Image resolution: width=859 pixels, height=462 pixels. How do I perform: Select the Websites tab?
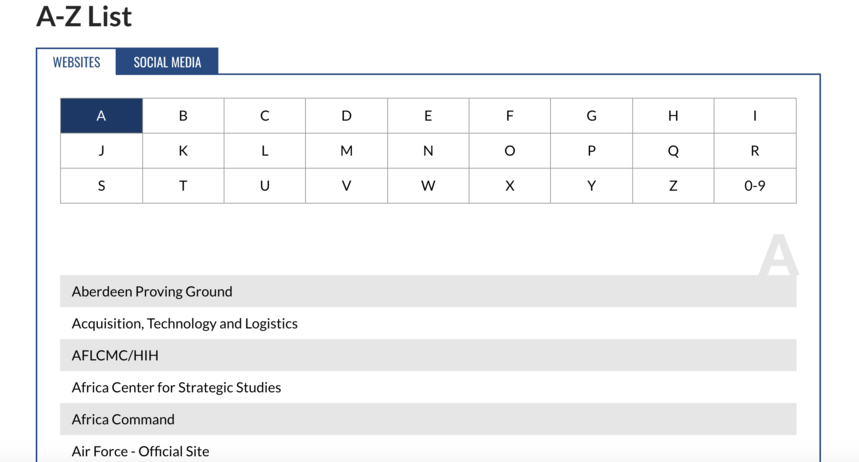point(76,62)
